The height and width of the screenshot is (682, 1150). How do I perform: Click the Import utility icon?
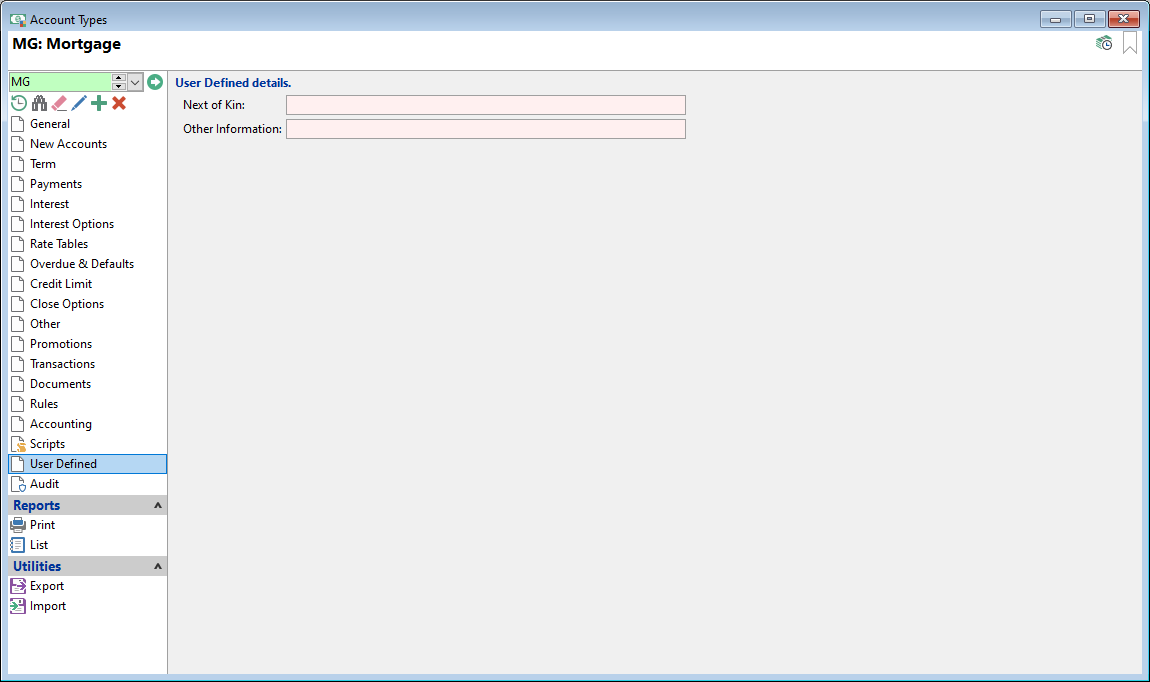(18, 606)
